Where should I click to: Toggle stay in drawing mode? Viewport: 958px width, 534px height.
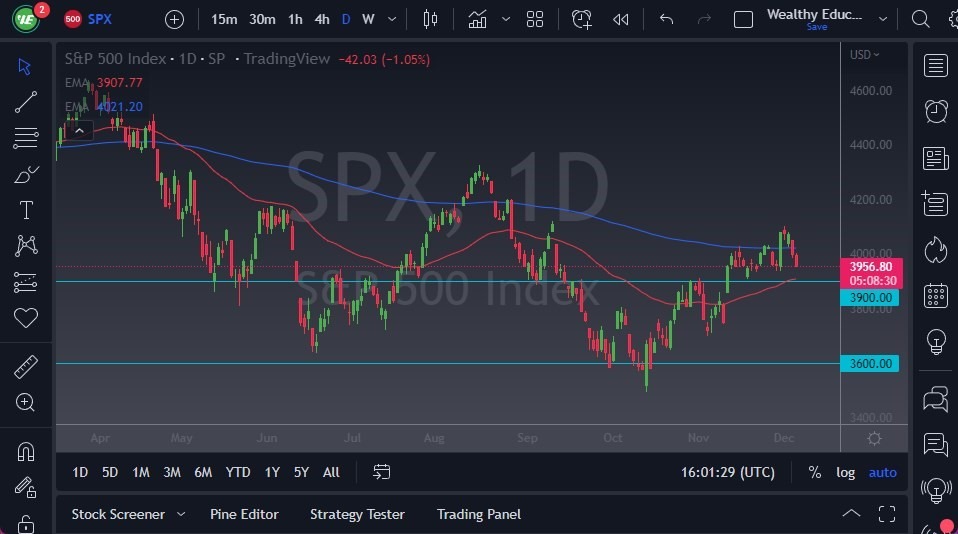click(26, 488)
